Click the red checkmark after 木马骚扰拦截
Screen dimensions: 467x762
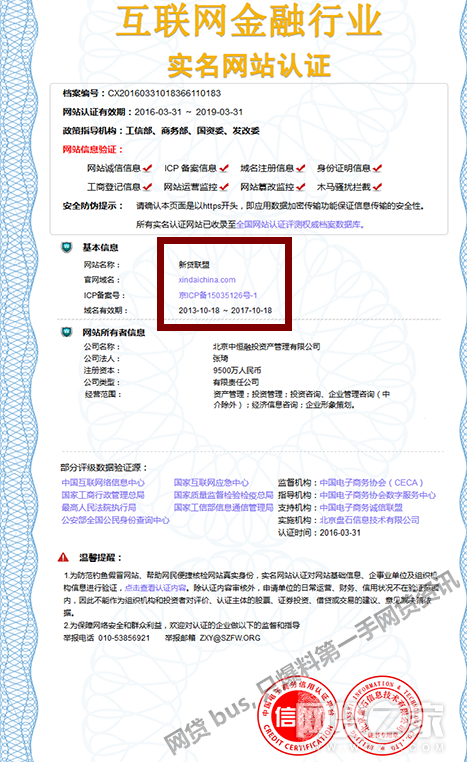[x=377, y=187]
